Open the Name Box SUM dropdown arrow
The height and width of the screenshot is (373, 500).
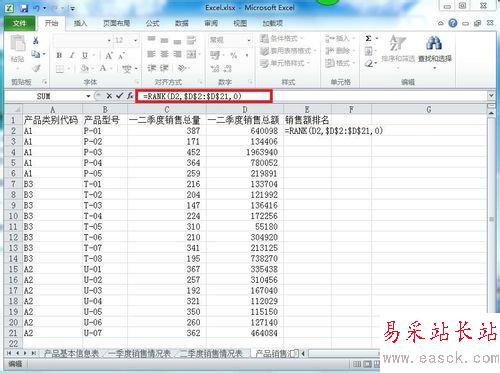(88, 96)
